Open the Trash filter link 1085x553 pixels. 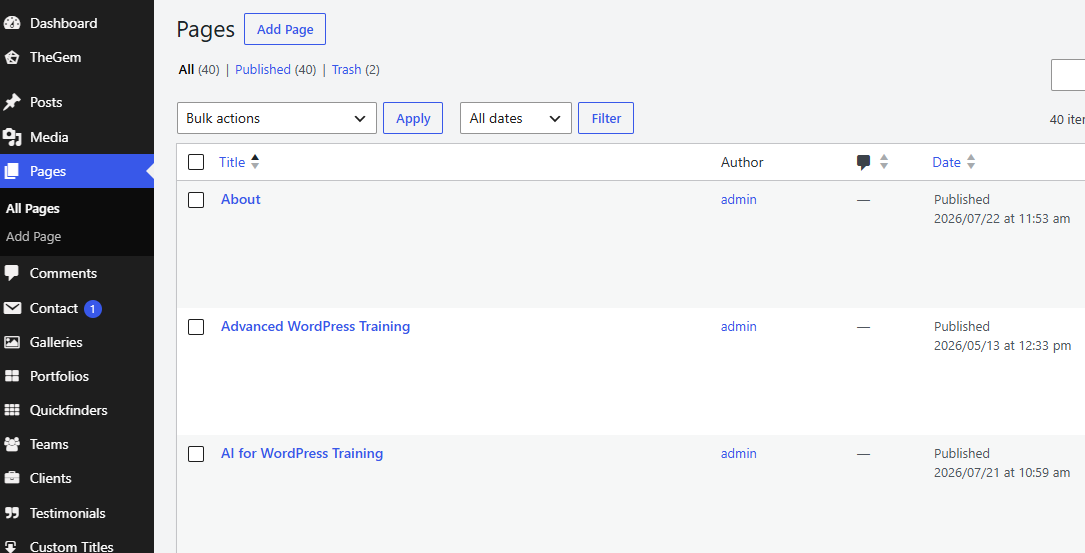pos(346,69)
